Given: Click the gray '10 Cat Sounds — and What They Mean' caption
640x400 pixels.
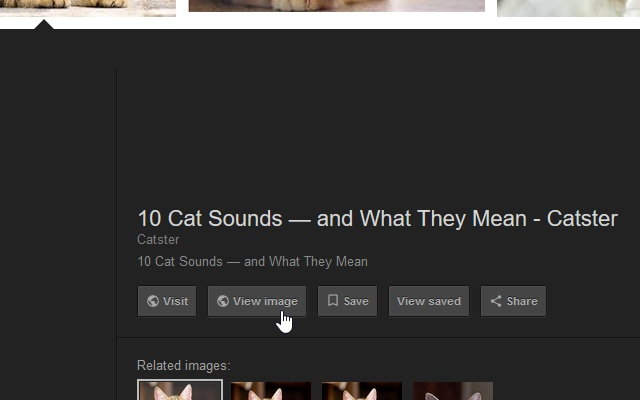Looking at the screenshot, I should click(252, 262).
